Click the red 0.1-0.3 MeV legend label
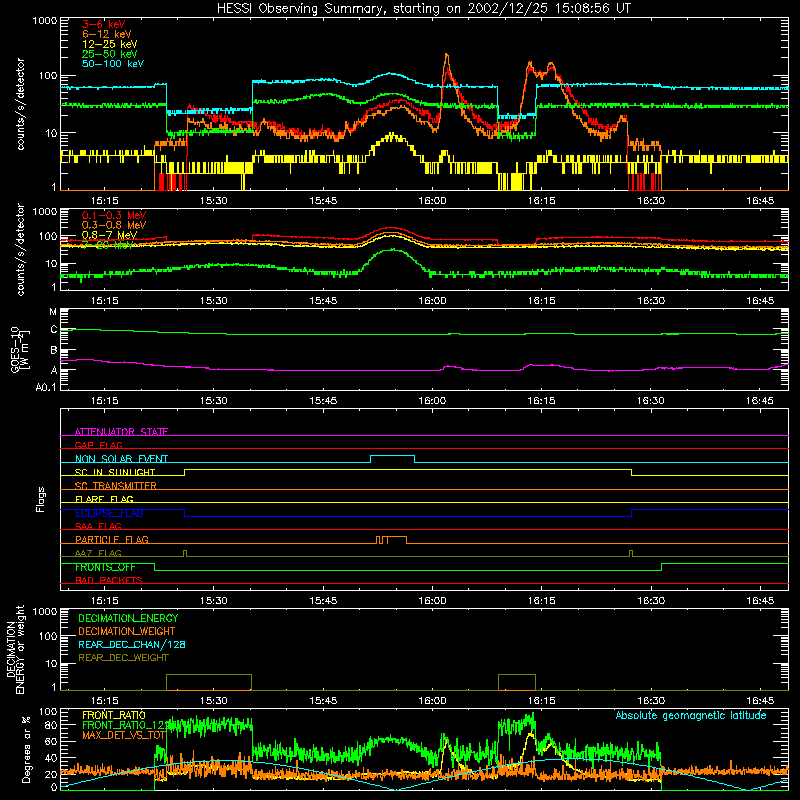 (114, 215)
